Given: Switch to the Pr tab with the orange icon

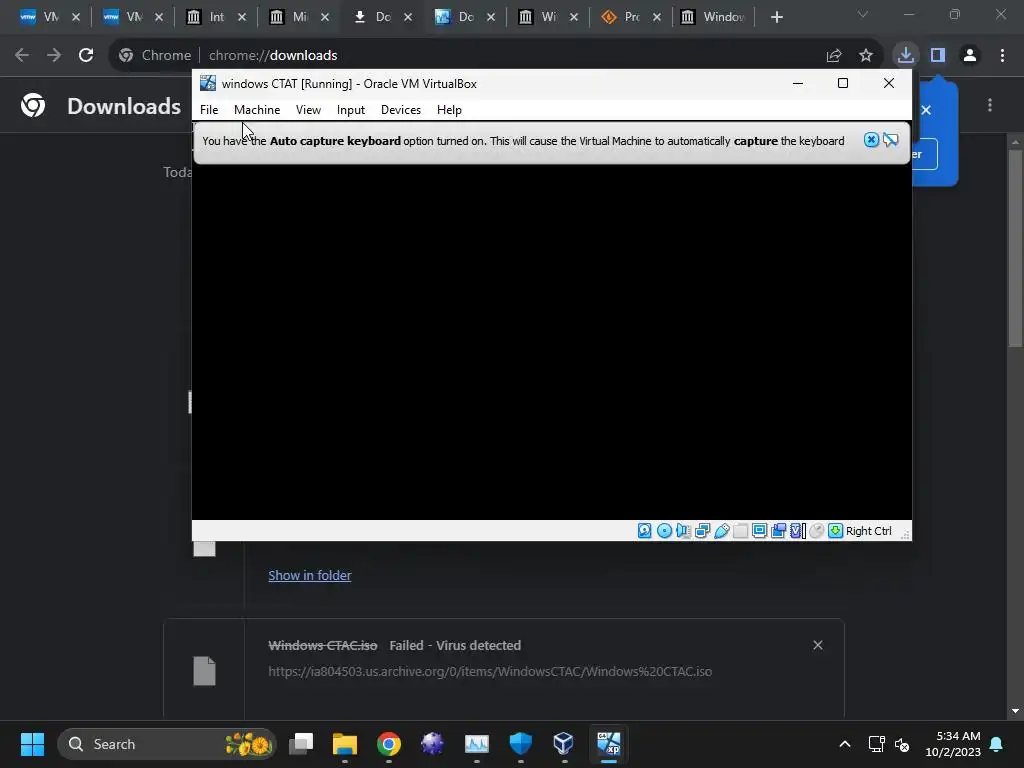Looking at the screenshot, I should pyautogui.click(x=622, y=17).
